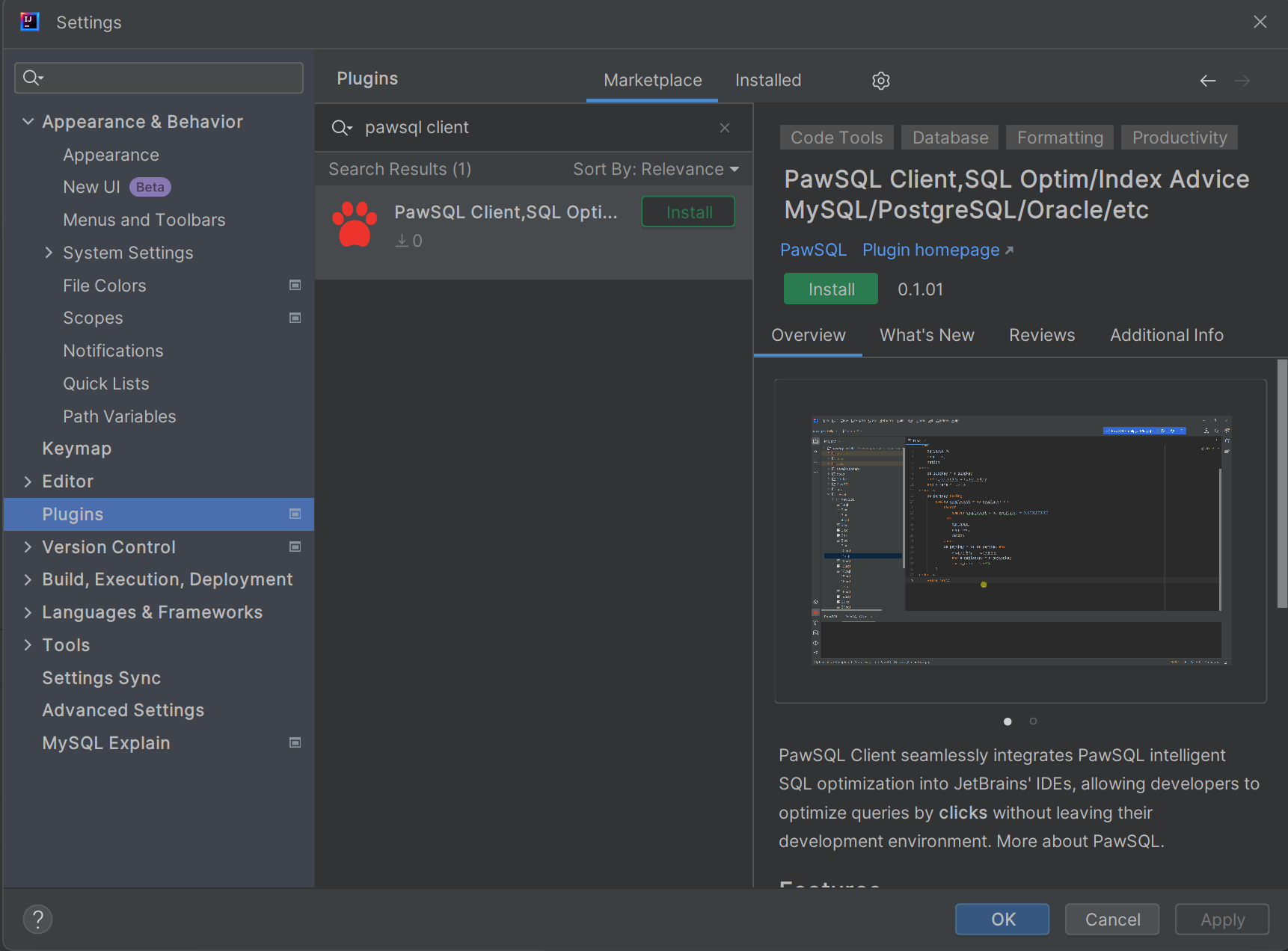This screenshot has width=1288, height=951.
Task: Open the PawSQL vendor link
Action: [x=813, y=250]
